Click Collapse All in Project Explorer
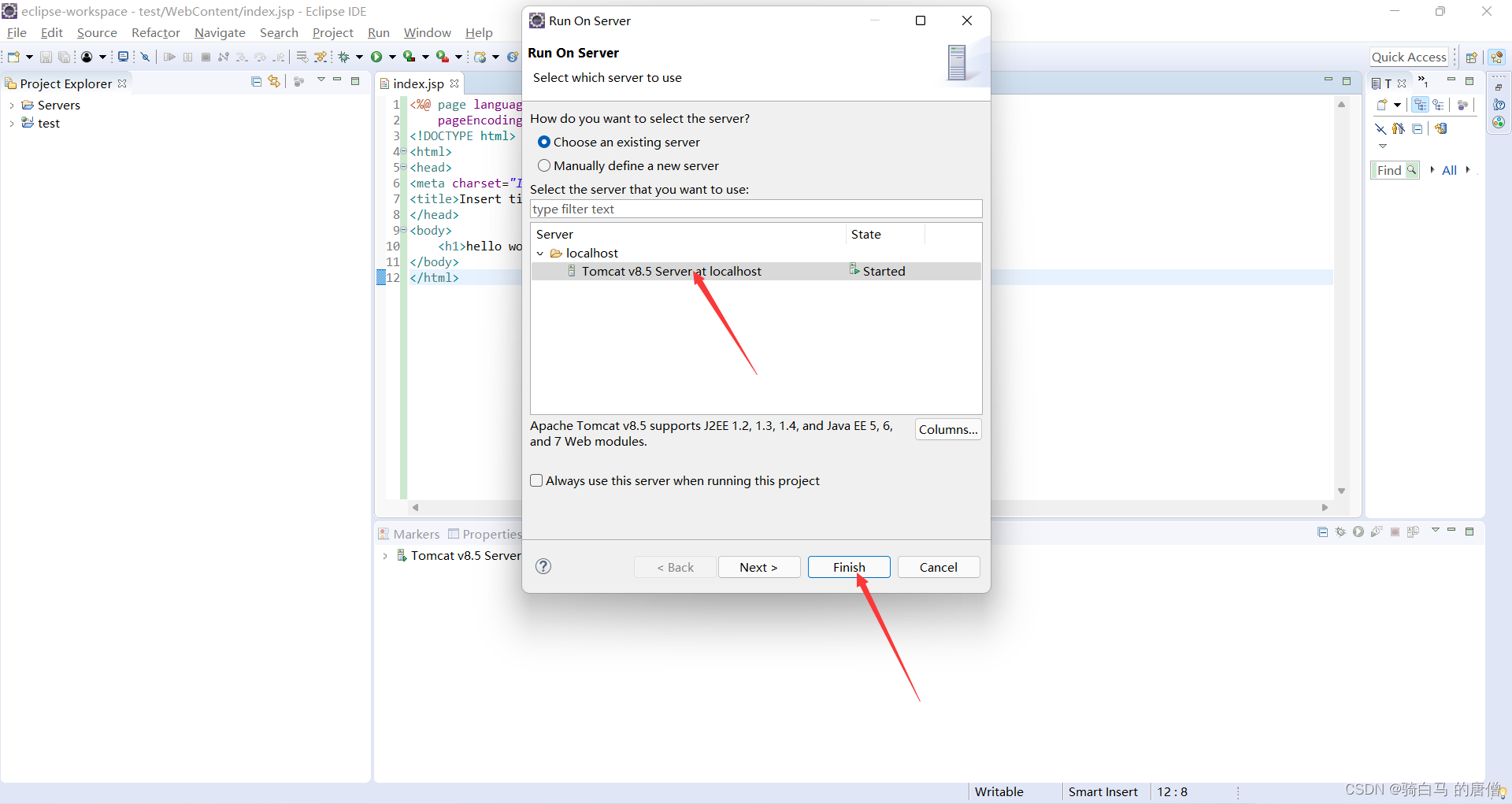1512x804 pixels. (x=256, y=81)
